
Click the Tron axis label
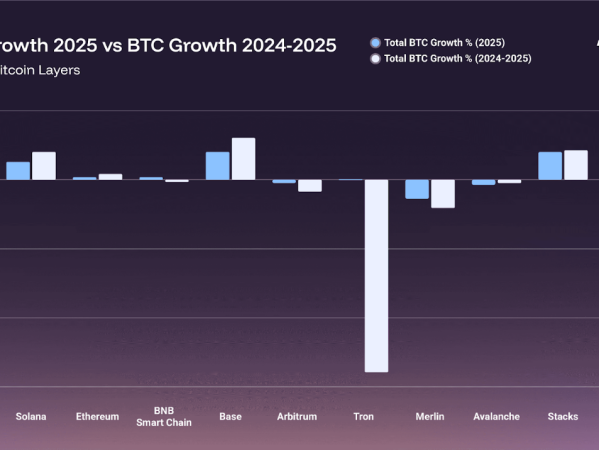point(364,416)
